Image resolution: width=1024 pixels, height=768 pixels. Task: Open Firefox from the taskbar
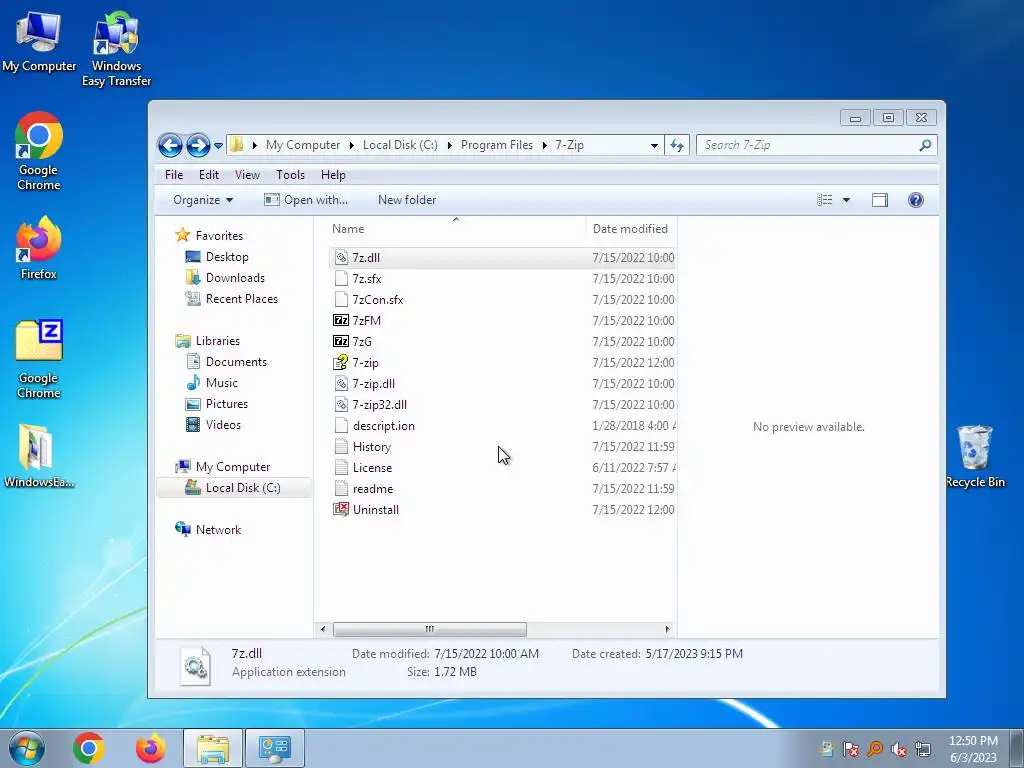[x=150, y=748]
